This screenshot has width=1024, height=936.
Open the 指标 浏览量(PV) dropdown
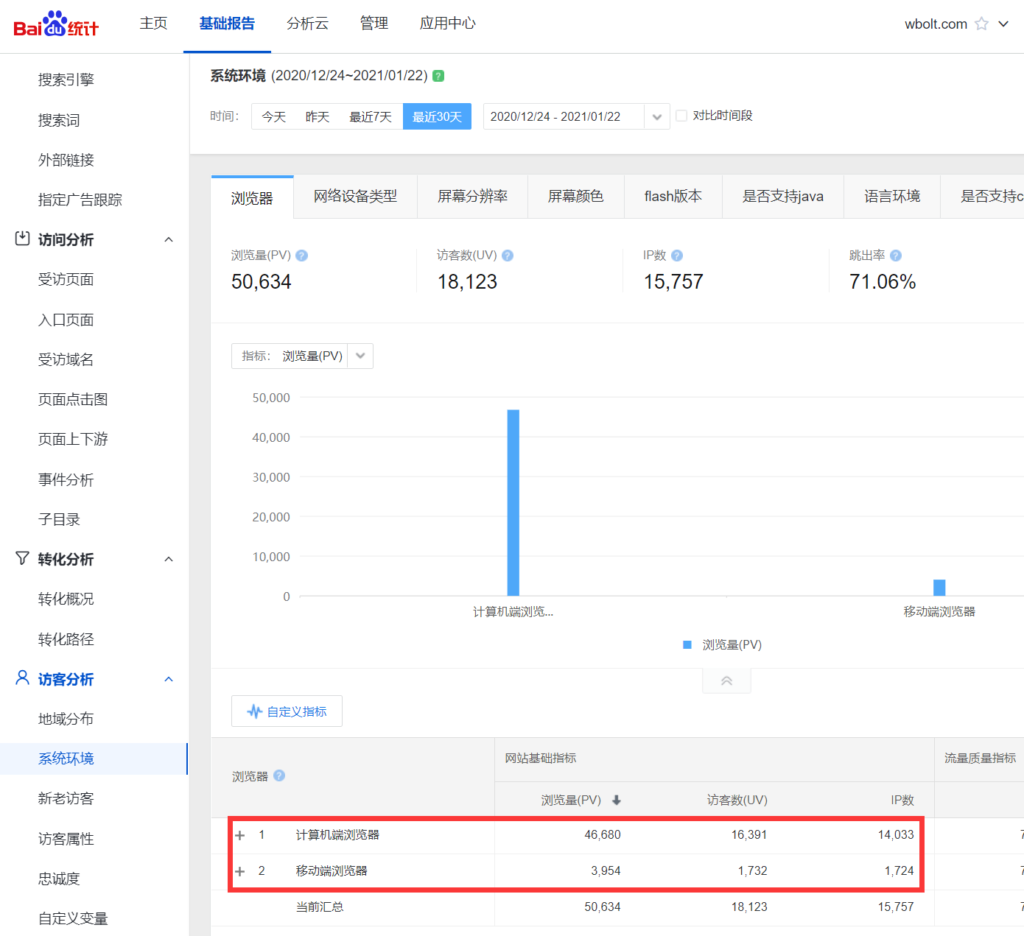360,356
